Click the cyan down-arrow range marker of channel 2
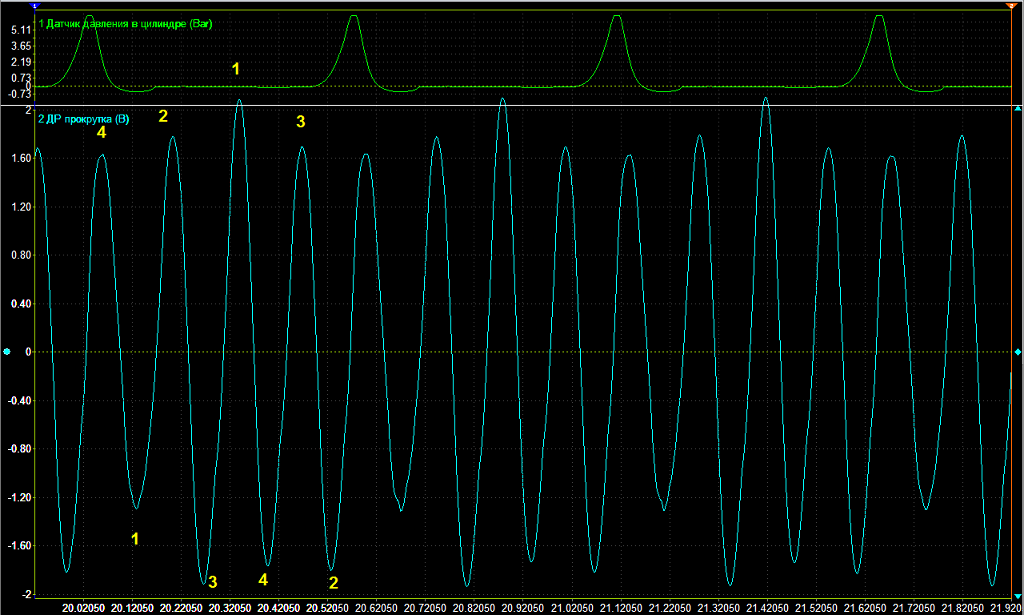The height and width of the screenshot is (615, 1024). [1017, 595]
